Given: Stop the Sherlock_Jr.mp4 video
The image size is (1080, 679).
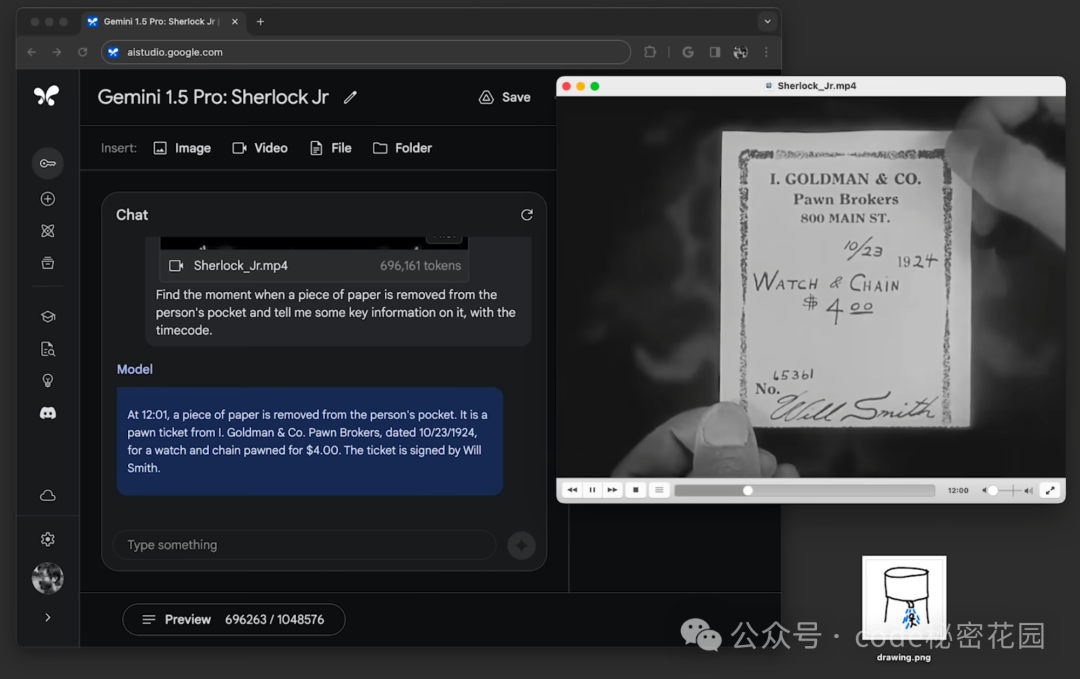Looking at the screenshot, I should click(x=636, y=490).
